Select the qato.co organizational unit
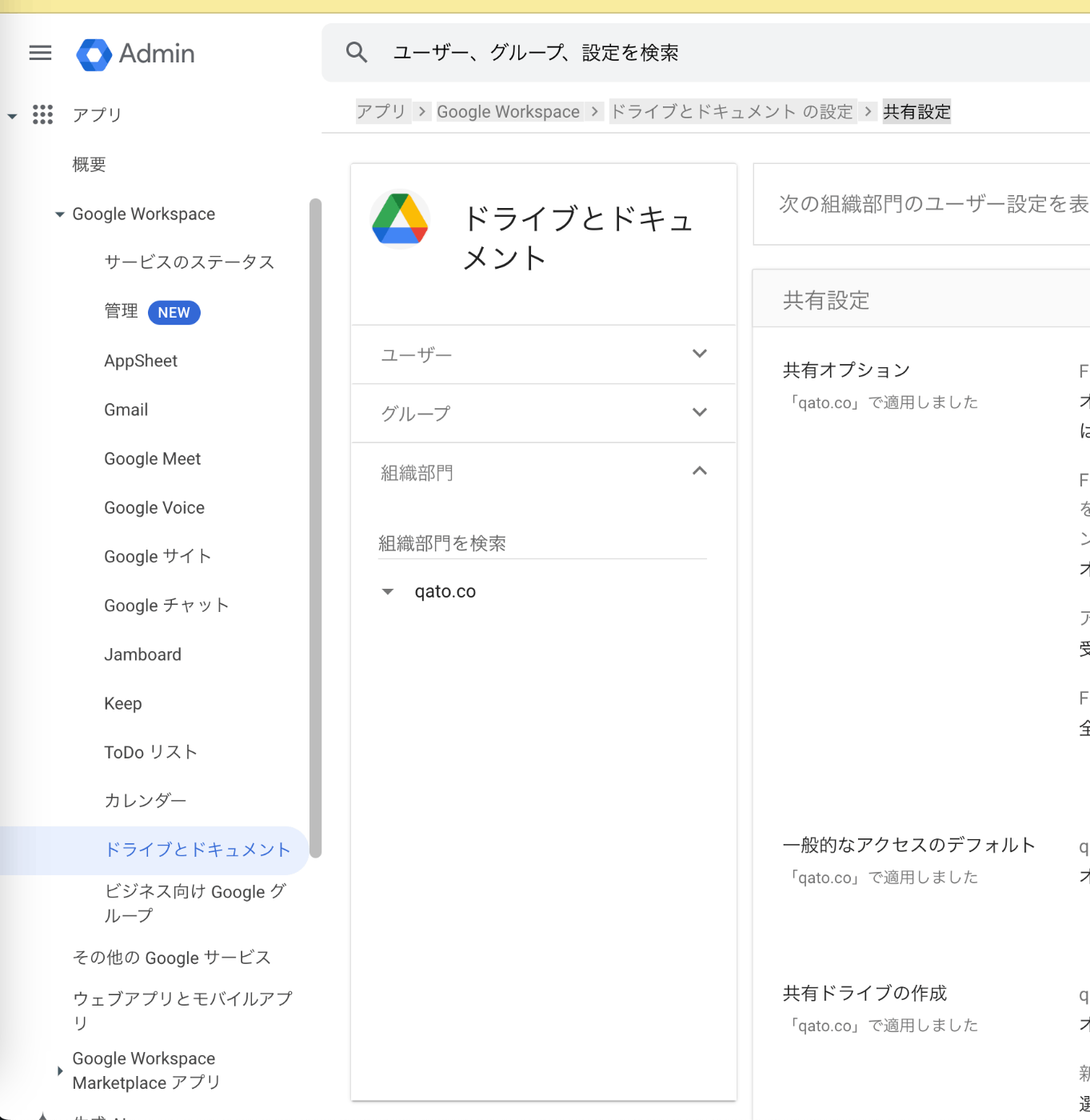 (x=445, y=592)
